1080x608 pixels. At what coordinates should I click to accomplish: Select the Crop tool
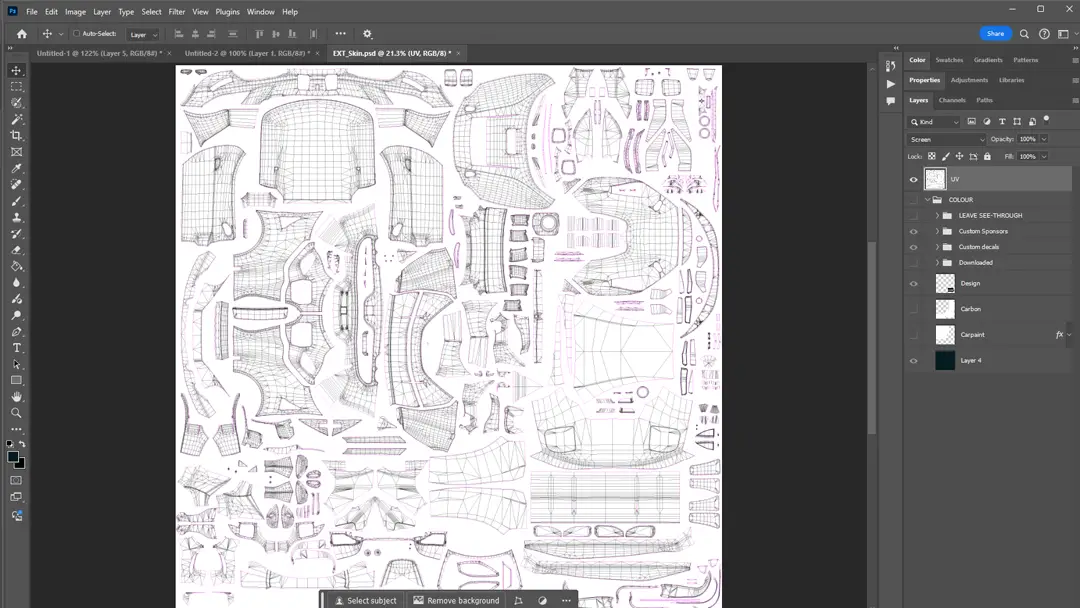[x=15, y=135]
